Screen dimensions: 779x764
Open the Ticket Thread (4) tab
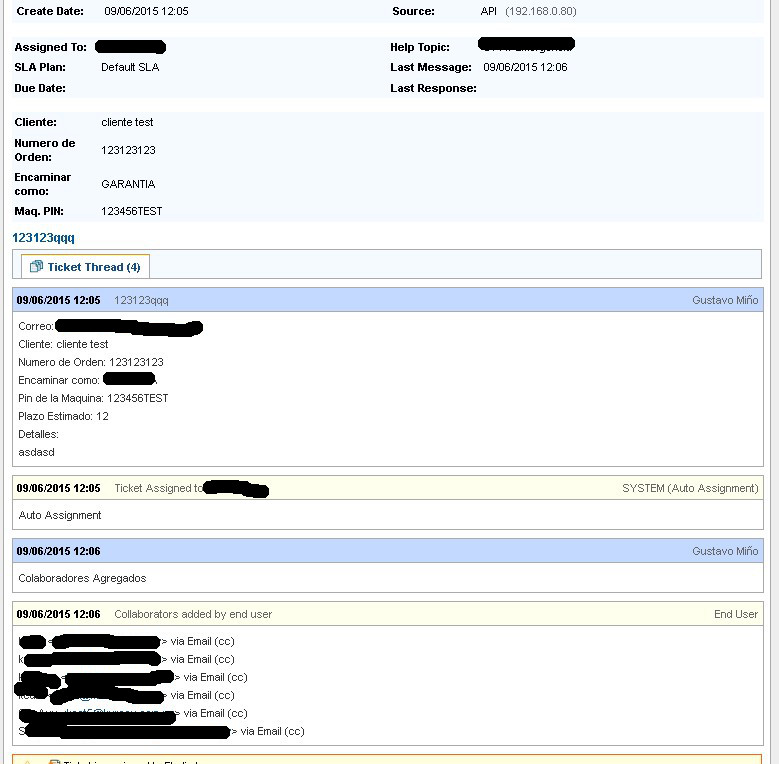[93, 267]
